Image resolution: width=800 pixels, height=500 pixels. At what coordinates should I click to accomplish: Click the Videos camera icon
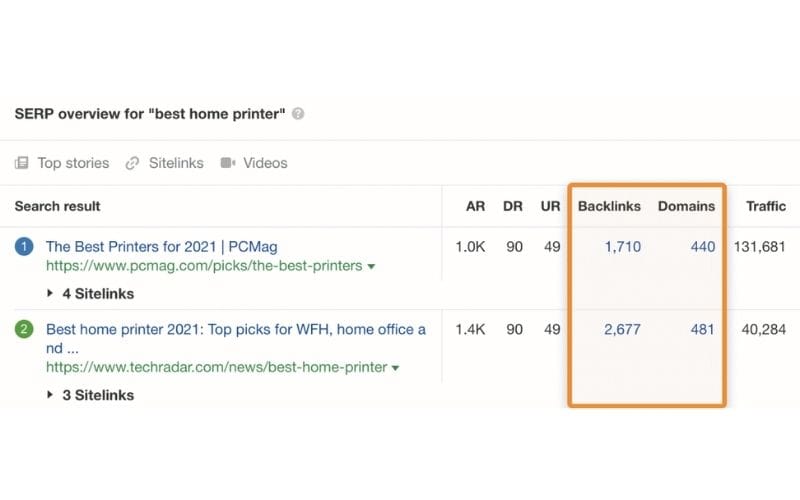(228, 163)
